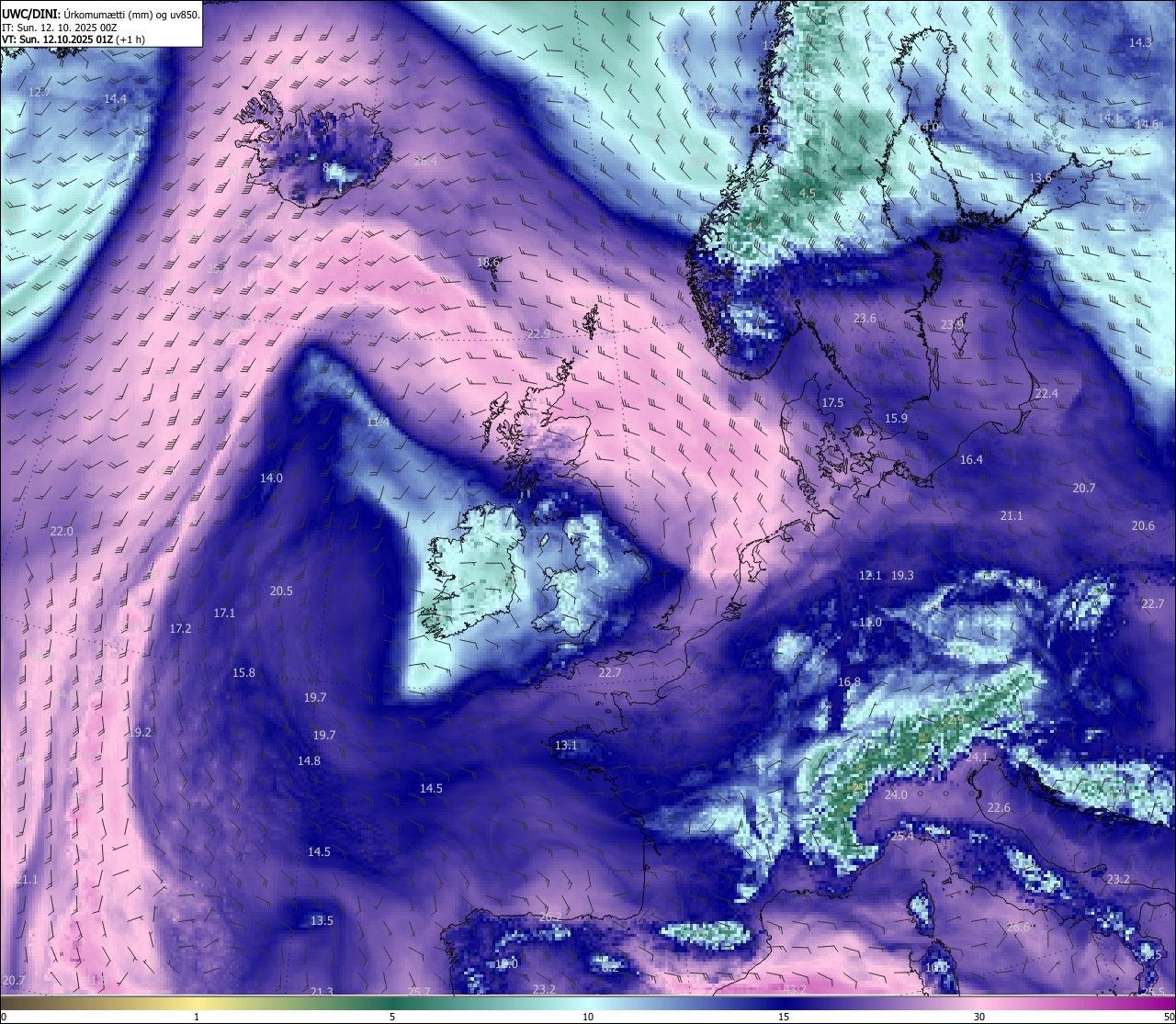This screenshot has height=1024, width=1176.
Task: Click the 13.5 value west of Iberia
Action: coord(322,920)
